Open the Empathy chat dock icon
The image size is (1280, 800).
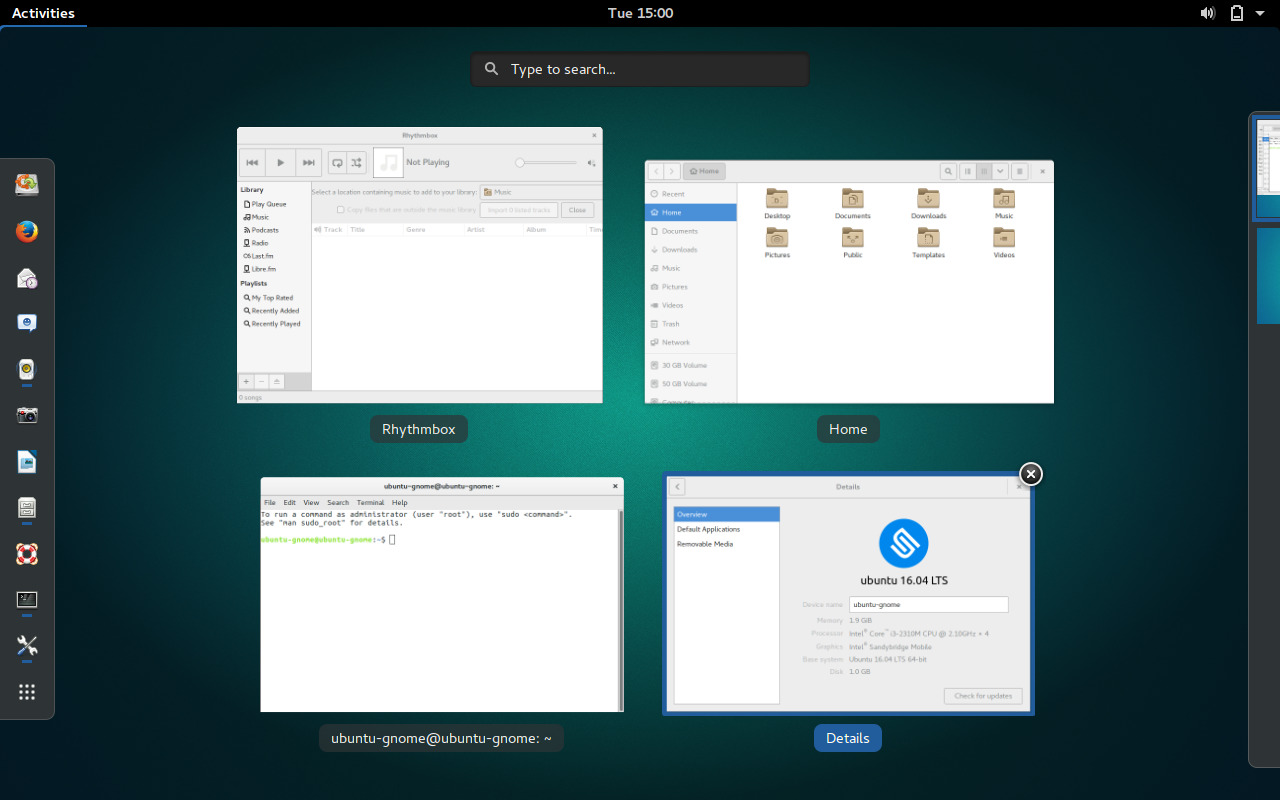[27, 323]
